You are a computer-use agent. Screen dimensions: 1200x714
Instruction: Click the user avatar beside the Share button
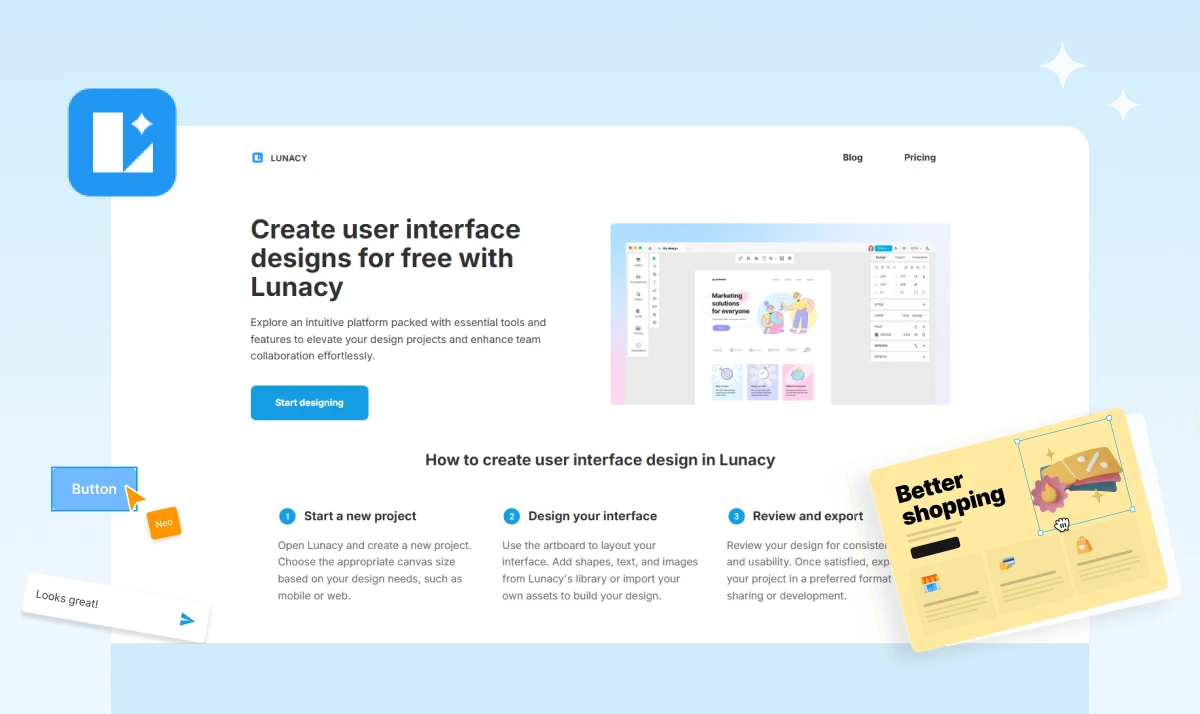coord(871,247)
